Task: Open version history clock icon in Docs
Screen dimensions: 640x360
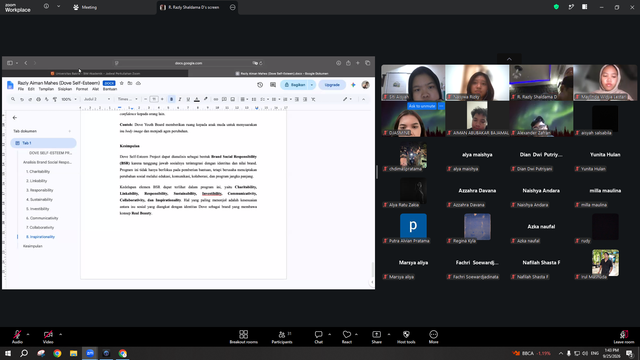Action: tap(260, 85)
